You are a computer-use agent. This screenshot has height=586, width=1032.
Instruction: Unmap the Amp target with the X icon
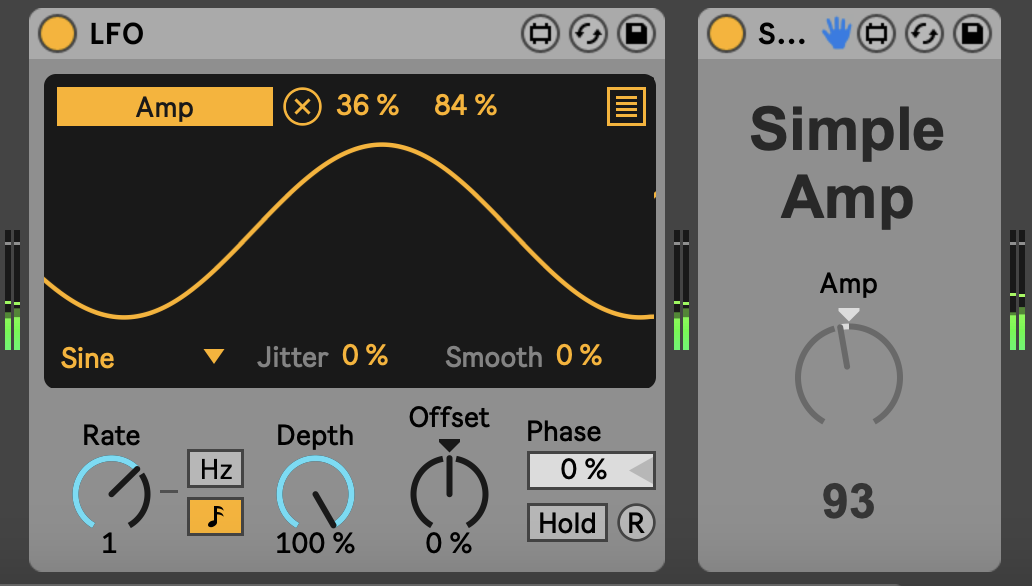click(x=302, y=106)
